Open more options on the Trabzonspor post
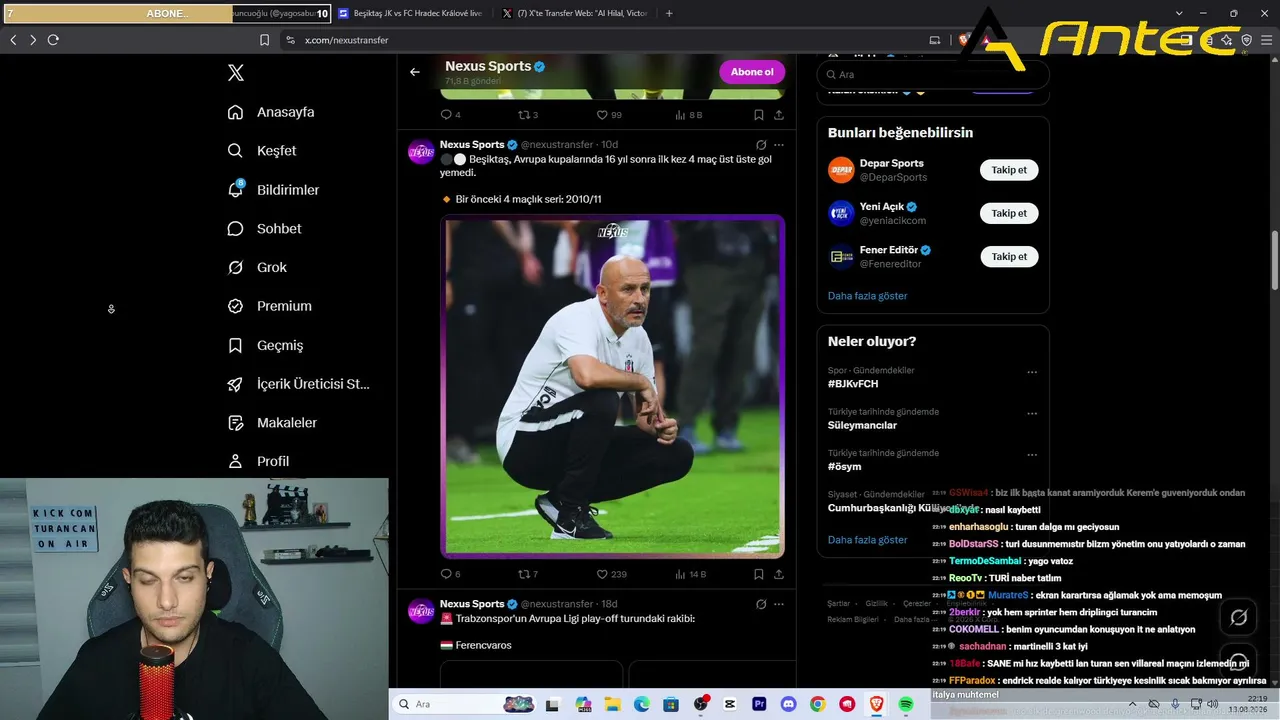 click(x=779, y=604)
